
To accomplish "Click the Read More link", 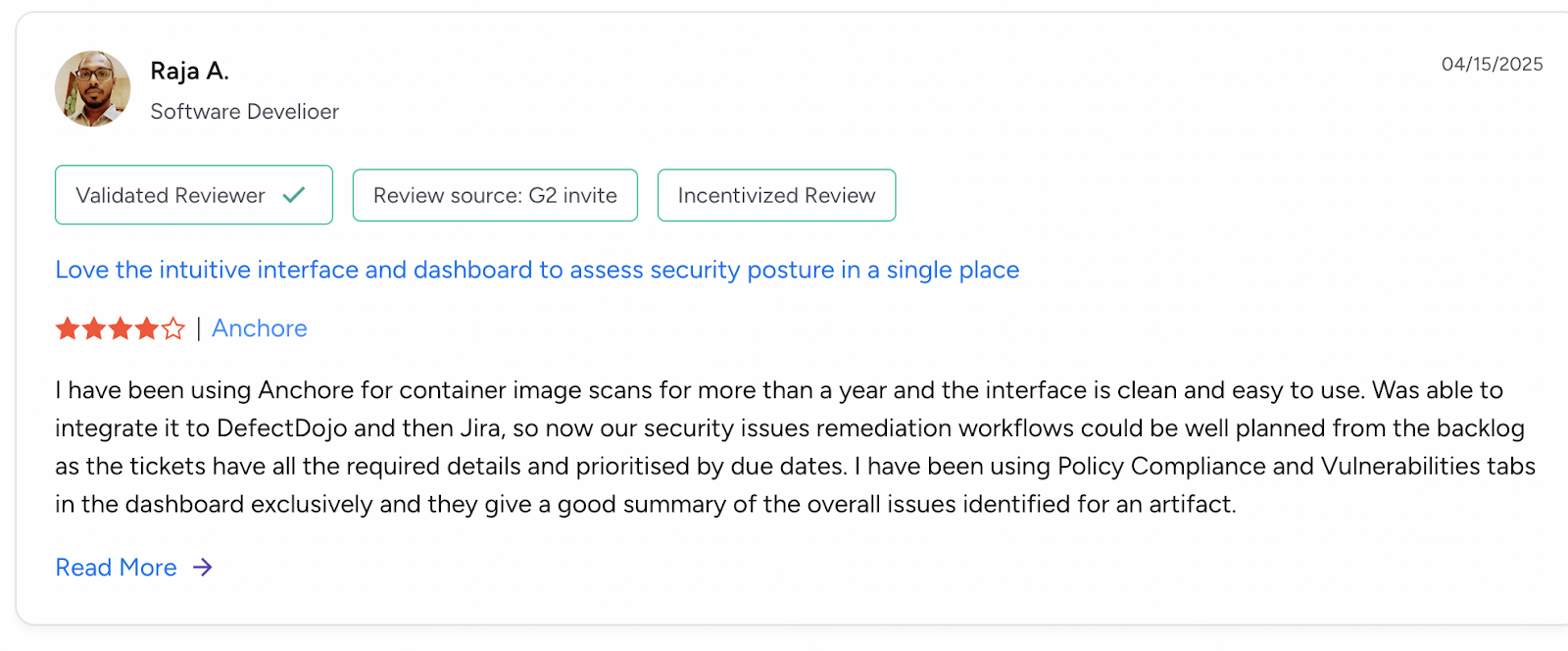I will (x=116, y=568).
